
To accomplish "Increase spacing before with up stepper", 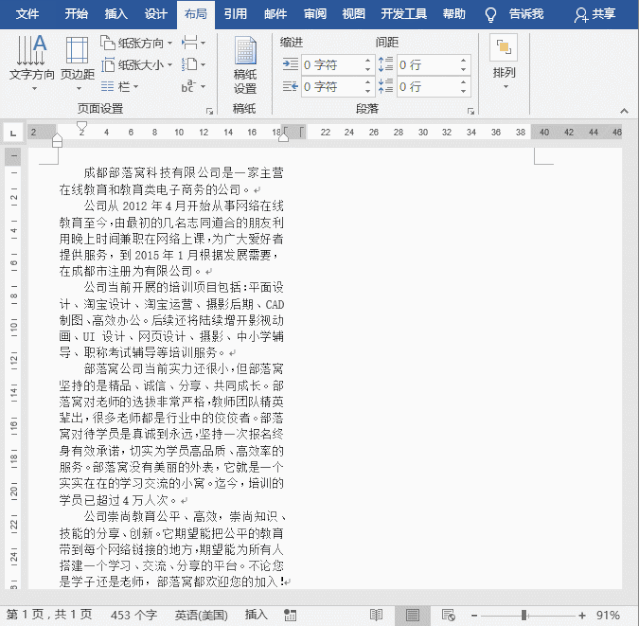I will pyautogui.click(x=463, y=60).
